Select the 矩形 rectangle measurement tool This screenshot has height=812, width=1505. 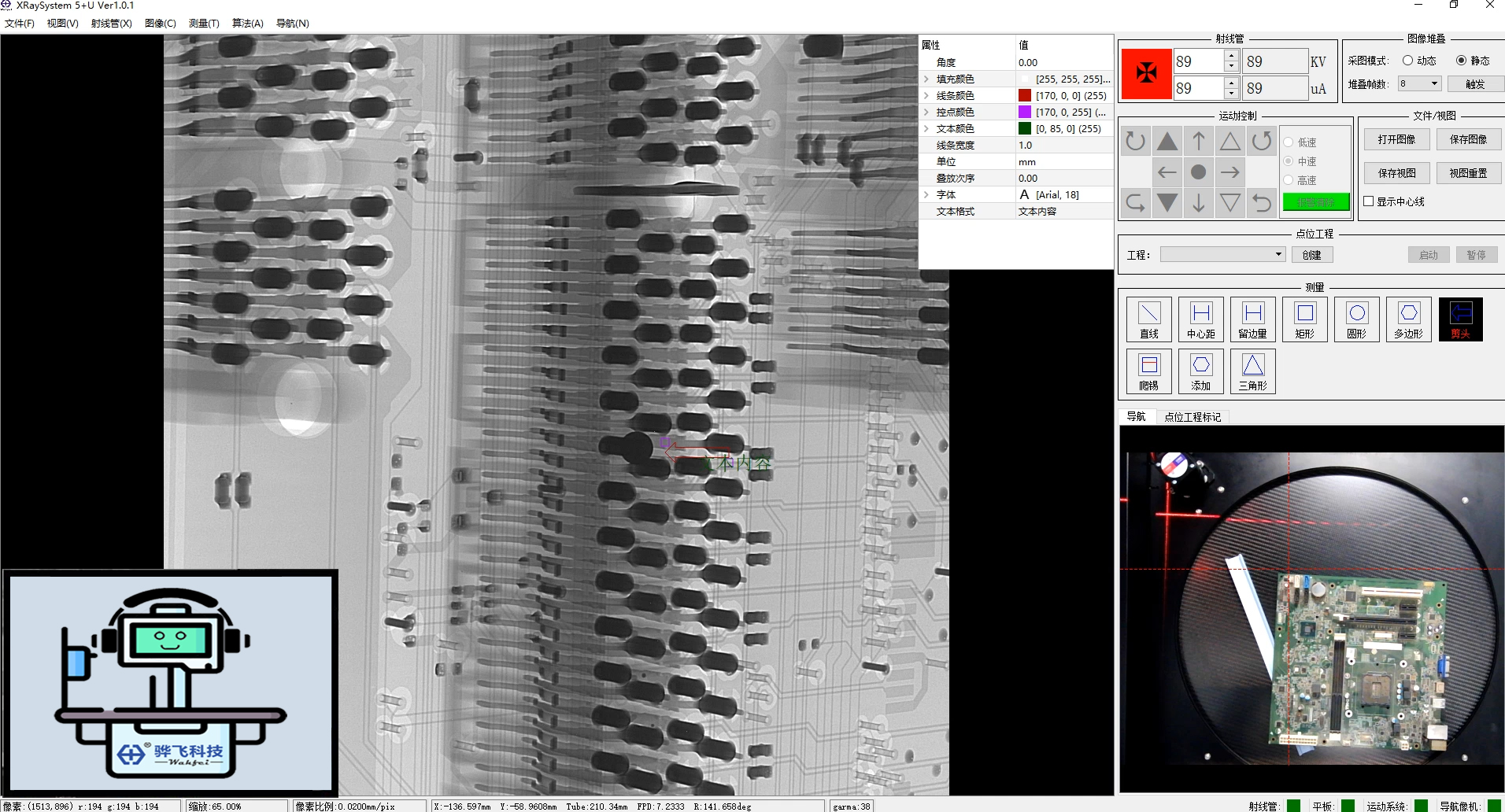(x=1305, y=319)
